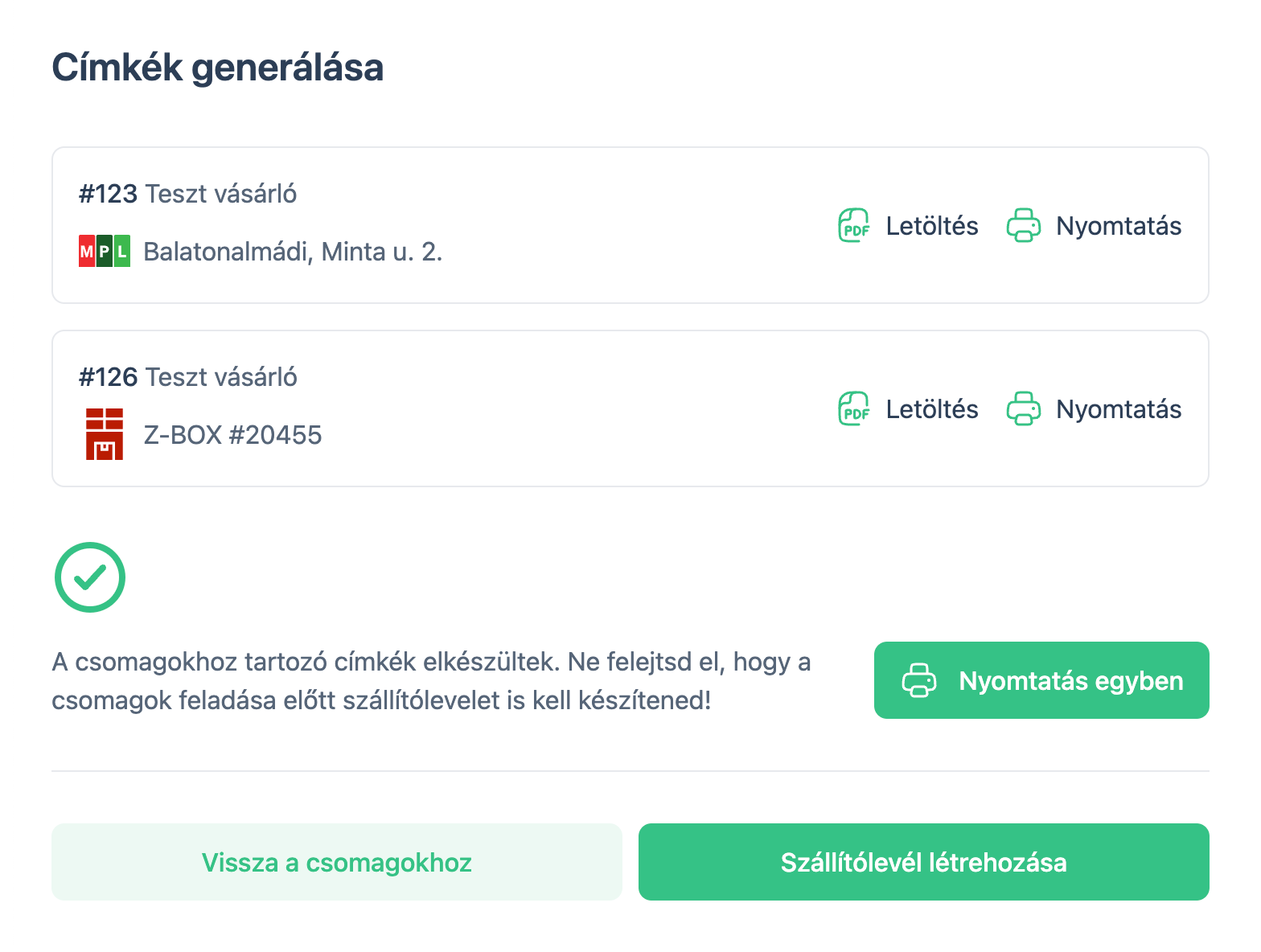Click Vissza a csomagokhoz button
1261x952 pixels.
point(337,862)
